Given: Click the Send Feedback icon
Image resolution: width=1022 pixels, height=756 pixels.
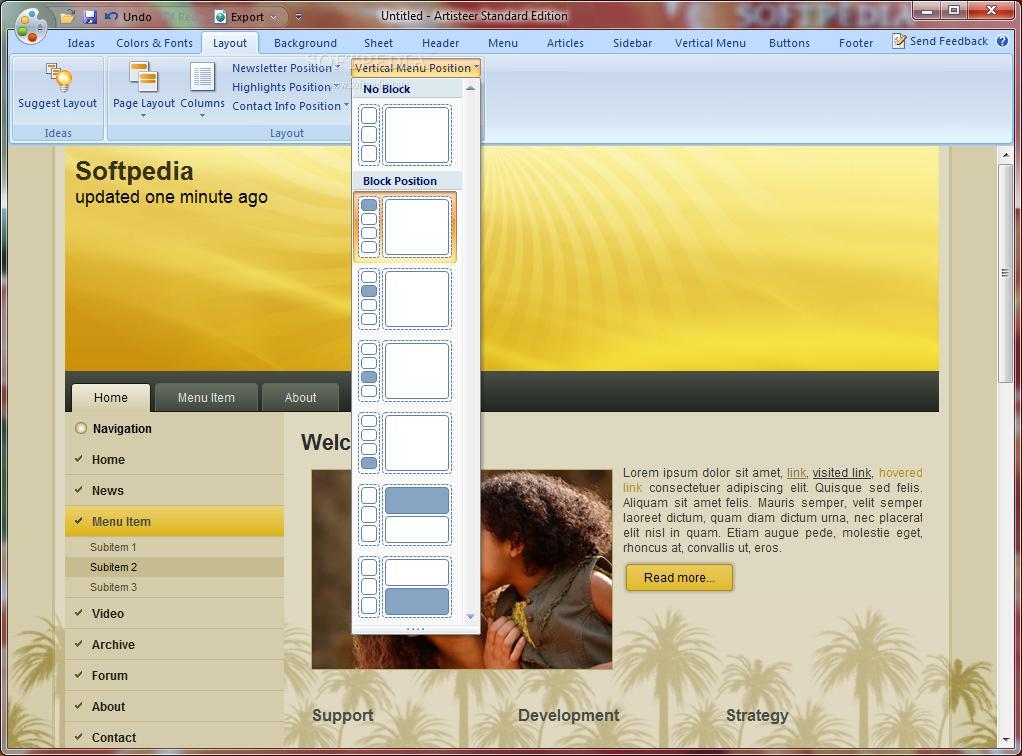Looking at the screenshot, I should point(899,41).
